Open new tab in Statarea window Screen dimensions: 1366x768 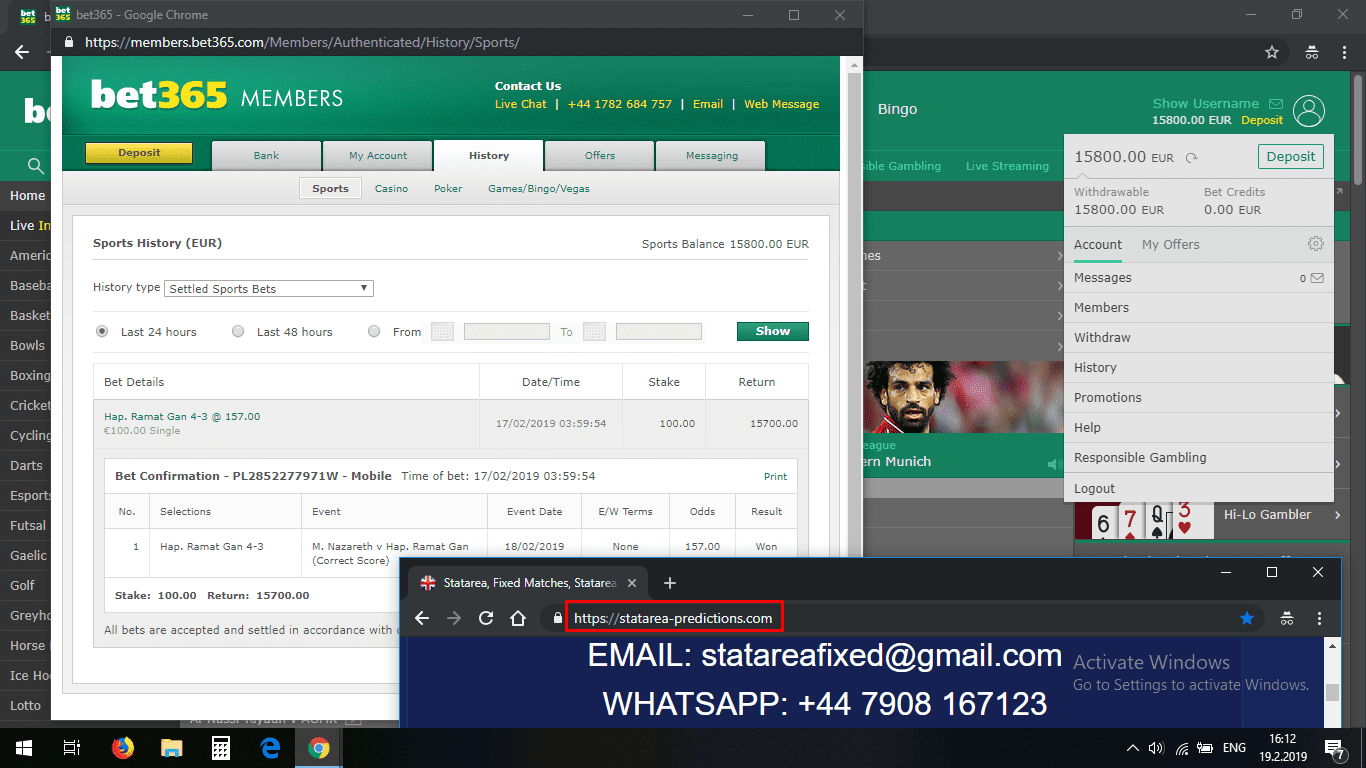pos(670,583)
